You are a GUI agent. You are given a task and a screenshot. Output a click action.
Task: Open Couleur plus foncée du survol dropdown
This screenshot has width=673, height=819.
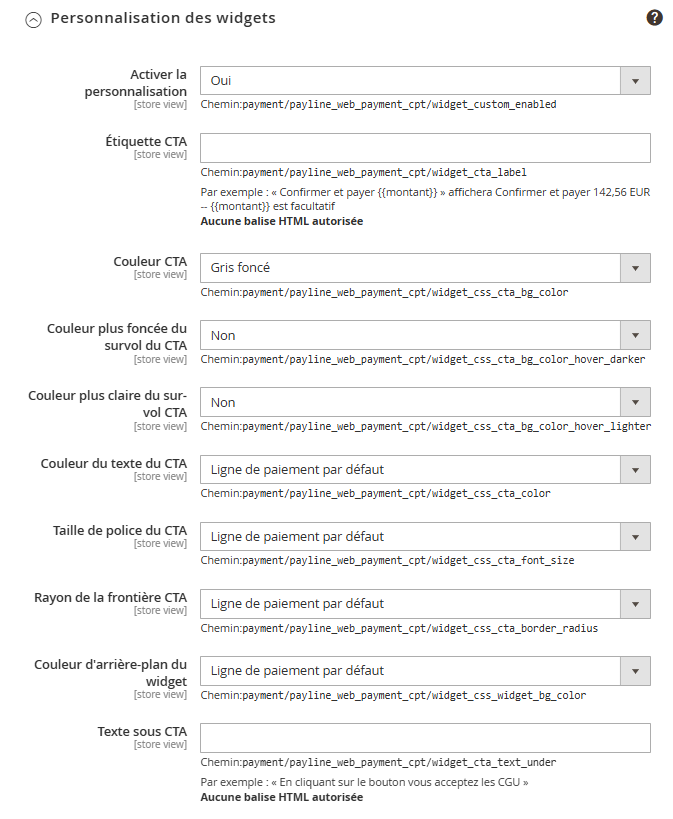tap(425, 335)
